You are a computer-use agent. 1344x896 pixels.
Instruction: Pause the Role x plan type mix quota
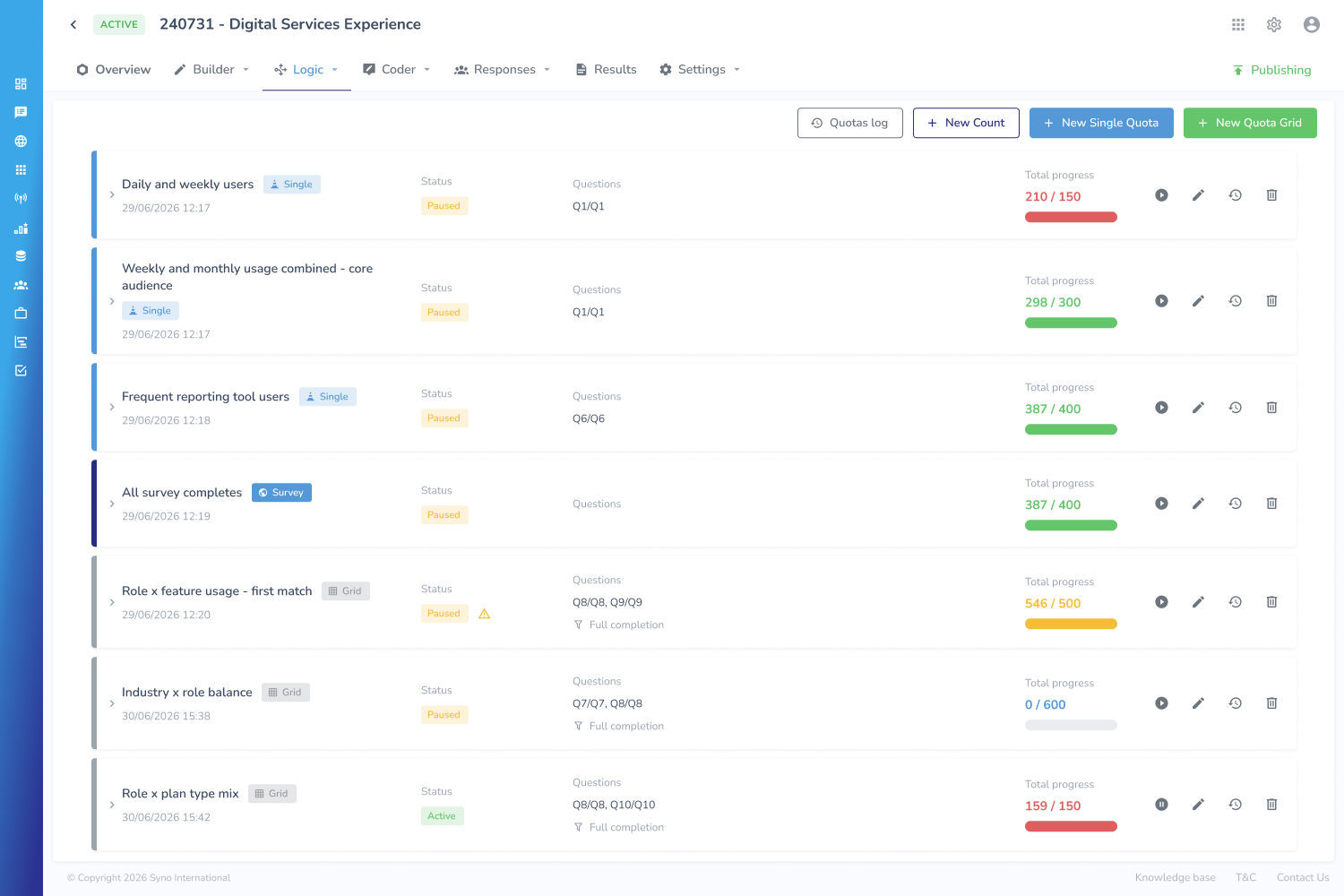coord(1161,805)
